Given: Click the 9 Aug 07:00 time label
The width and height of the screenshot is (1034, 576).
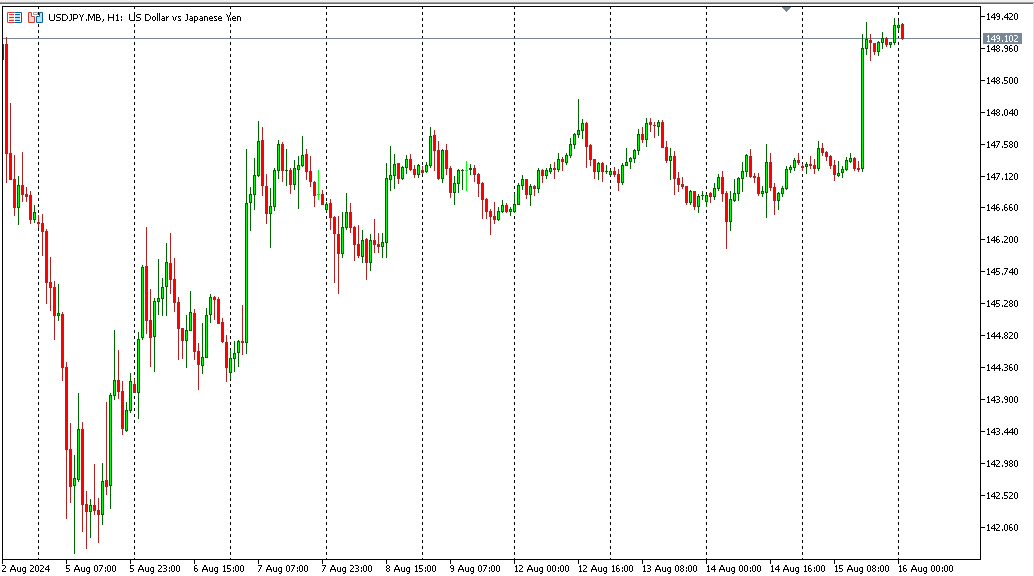Looking at the screenshot, I should pyautogui.click(x=475, y=569).
